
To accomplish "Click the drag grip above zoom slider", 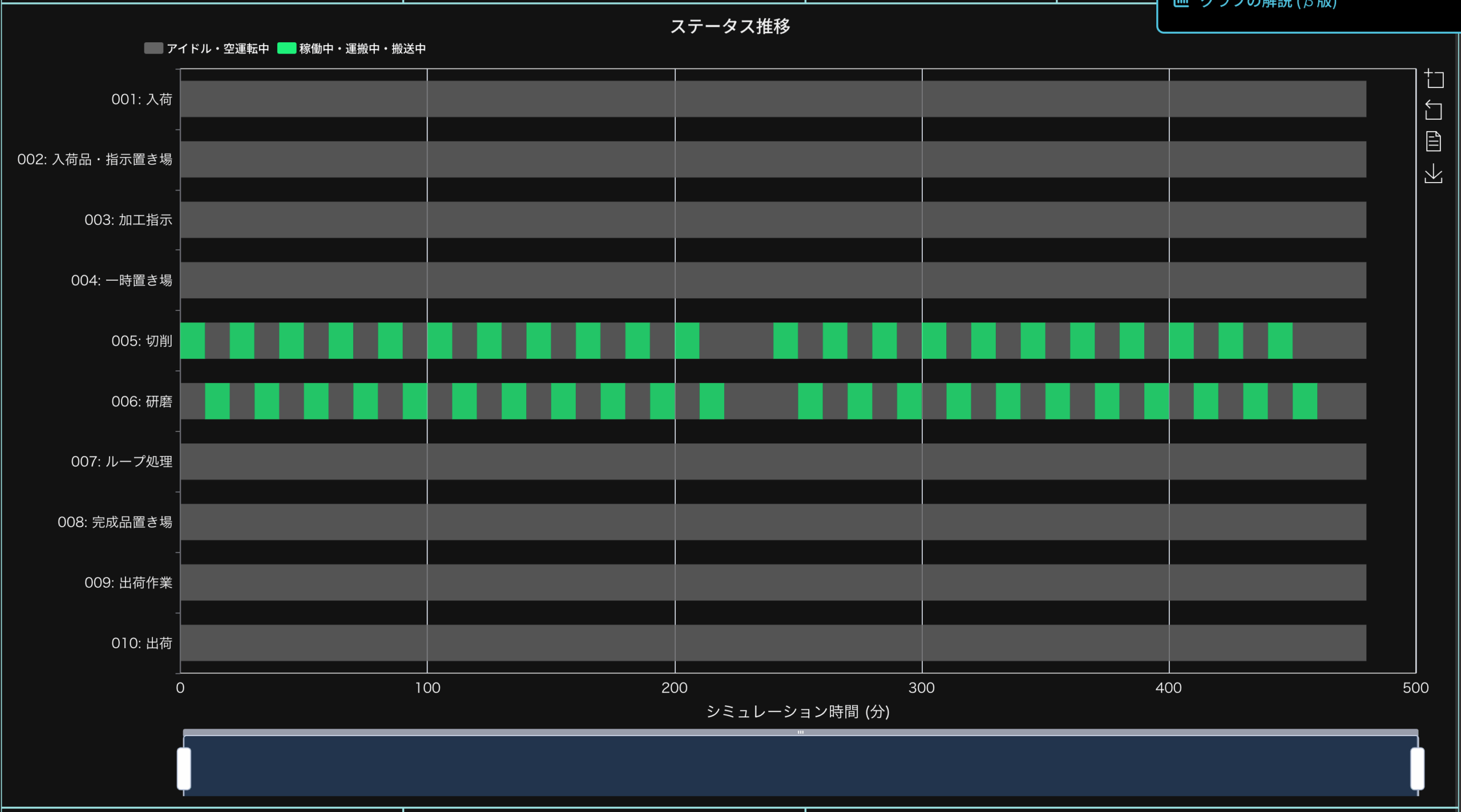I will [x=800, y=732].
